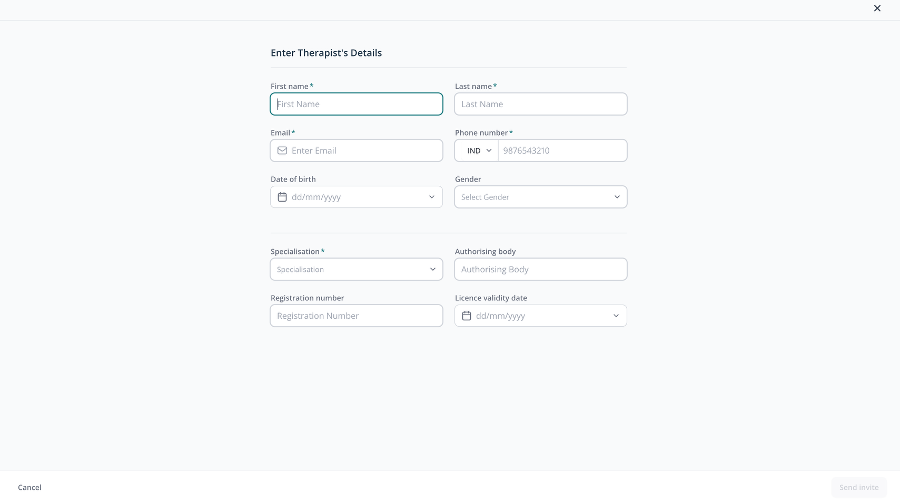Click the dd/mm/yyyy text in Date of birth
Viewport: 900px width, 504px height.
pyautogui.click(x=316, y=197)
